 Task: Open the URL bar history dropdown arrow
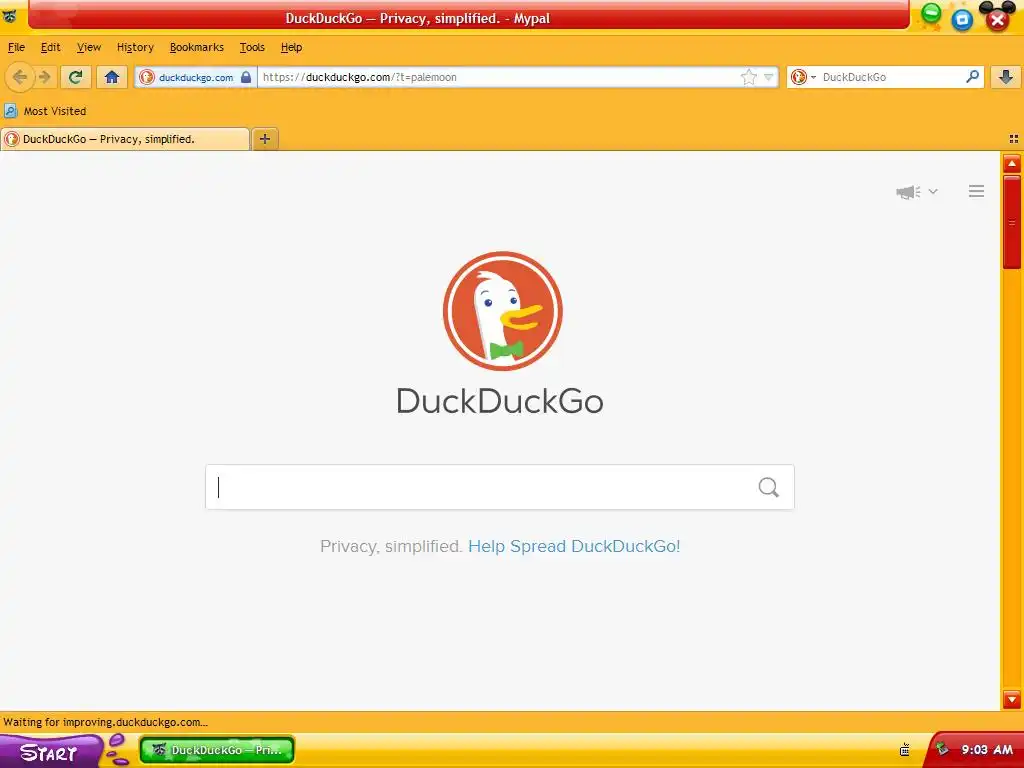click(x=769, y=77)
